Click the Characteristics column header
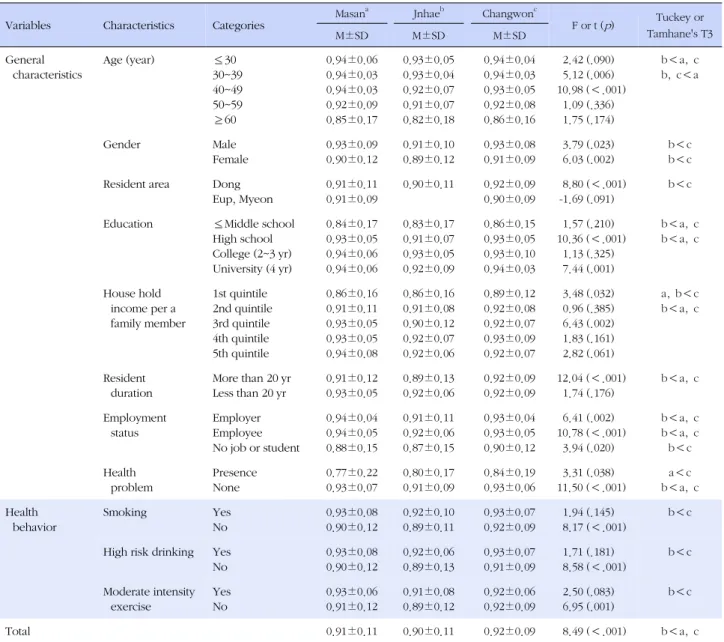 coord(139,25)
